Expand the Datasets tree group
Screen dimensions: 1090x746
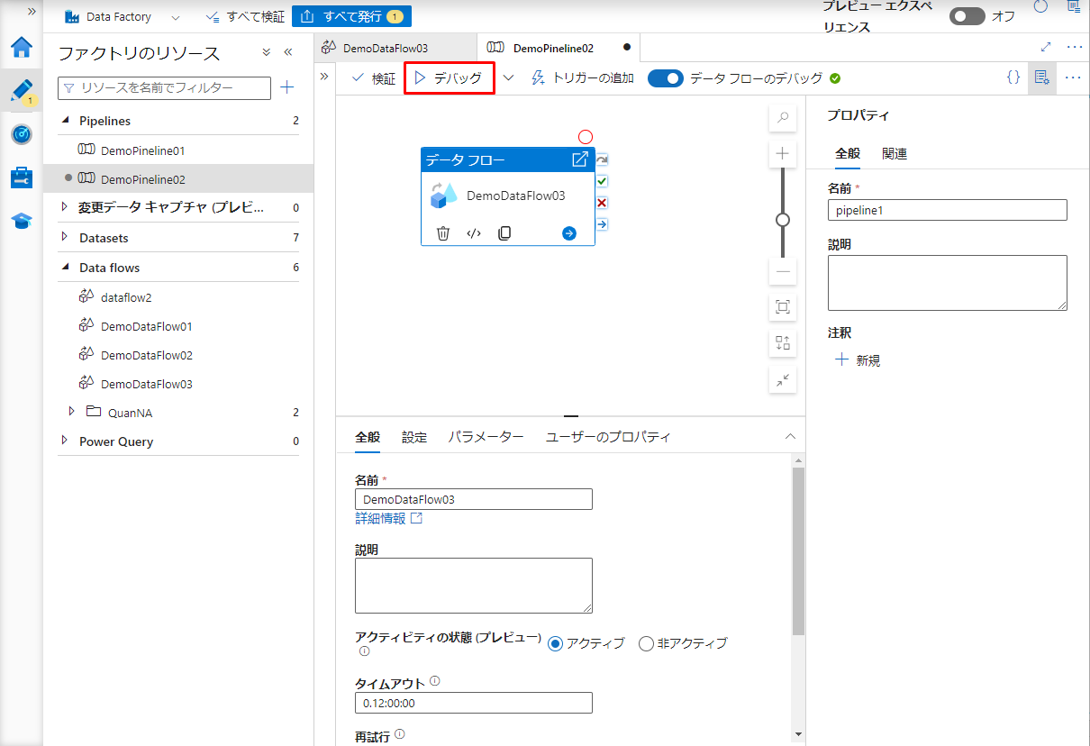[x=65, y=237]
